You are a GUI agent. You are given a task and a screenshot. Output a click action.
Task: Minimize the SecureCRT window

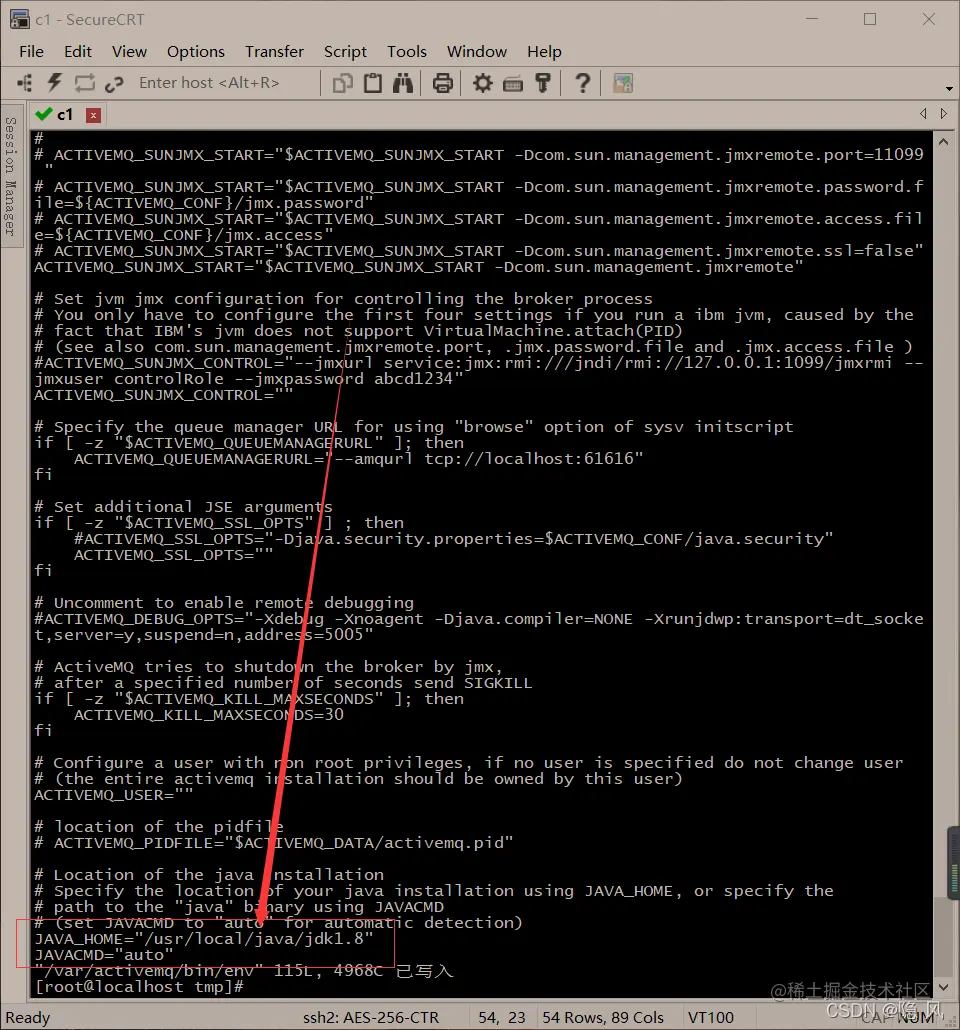point(812,19)
